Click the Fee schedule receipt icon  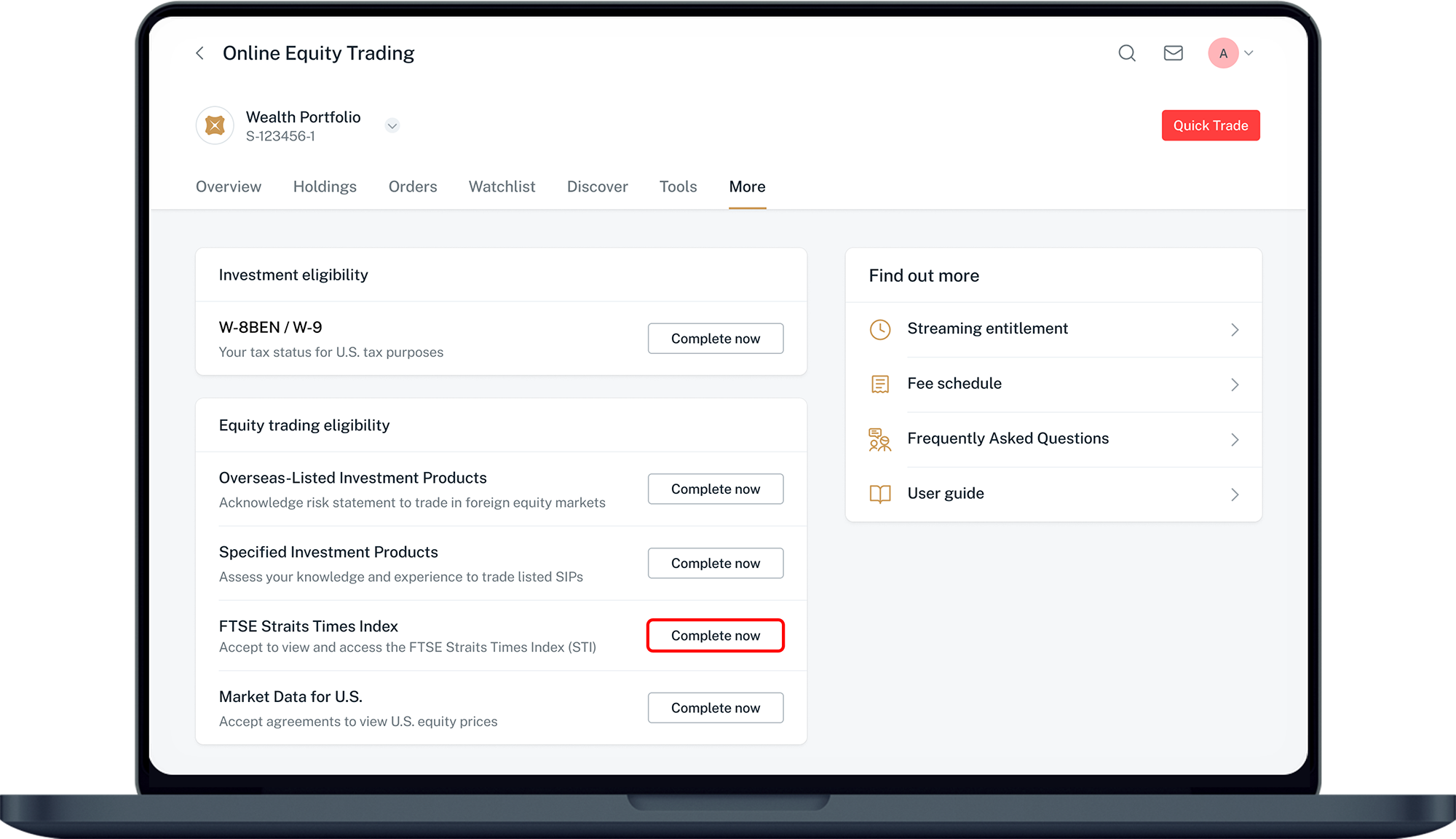pos(880,384)
